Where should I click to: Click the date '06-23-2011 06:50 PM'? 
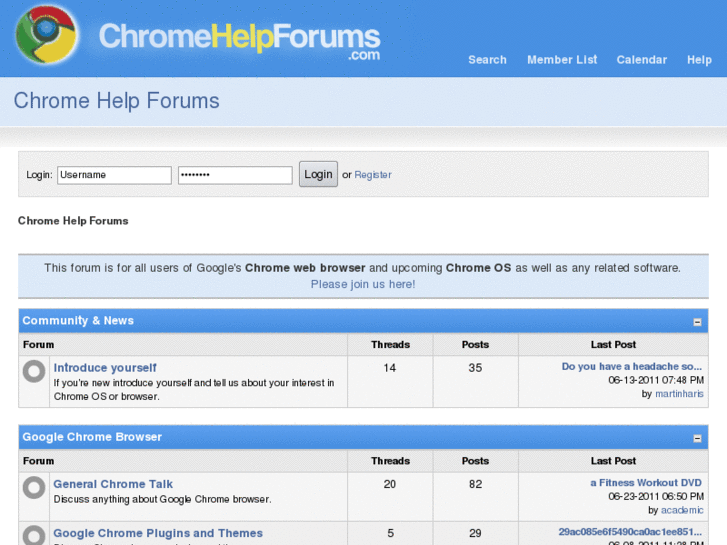[656, 497]
